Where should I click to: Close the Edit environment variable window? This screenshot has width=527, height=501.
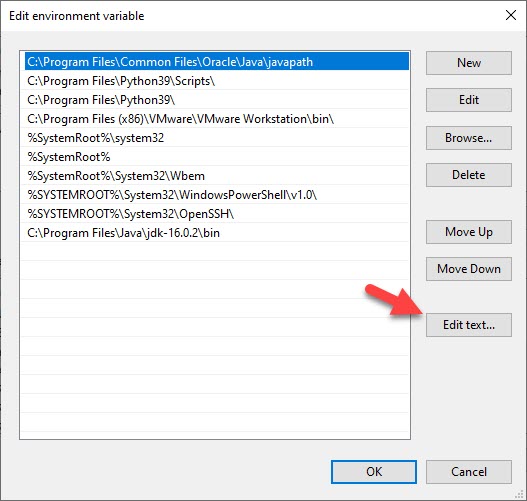click(x=511, y=15)
